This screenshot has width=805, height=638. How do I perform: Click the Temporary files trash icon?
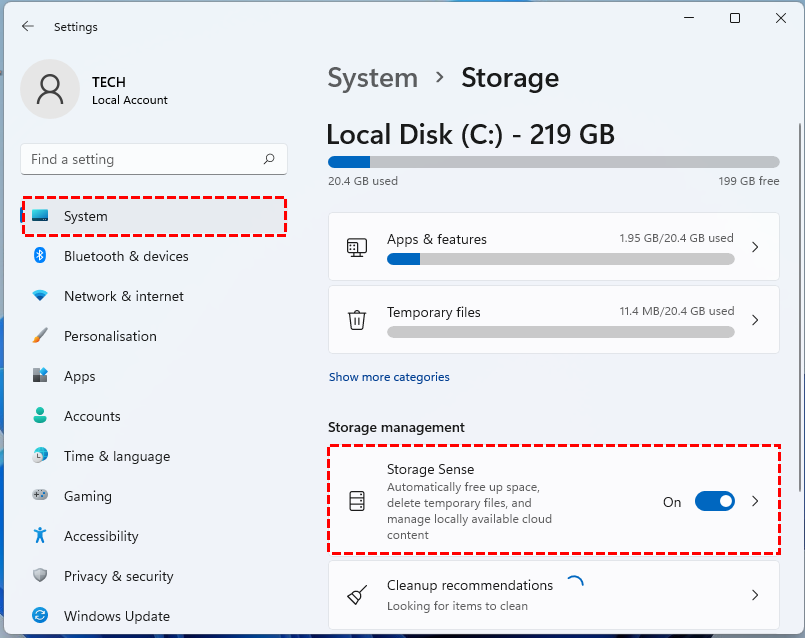click(x=357, y=320)
